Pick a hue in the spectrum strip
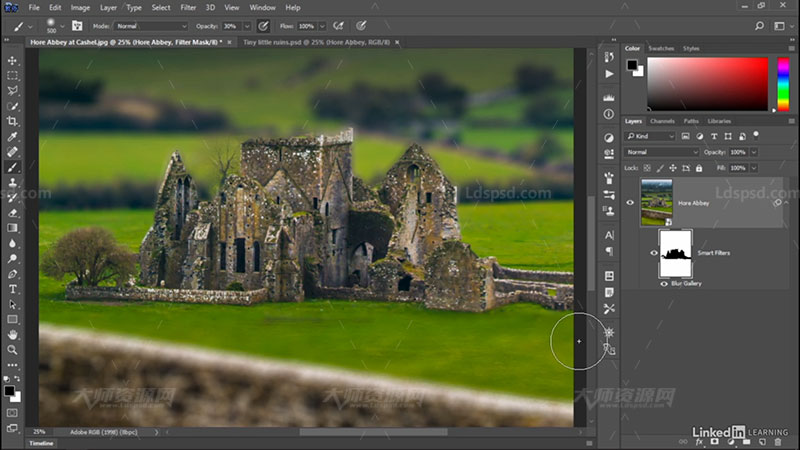This screenshot has width=800, height=450. tap(783, 84)
